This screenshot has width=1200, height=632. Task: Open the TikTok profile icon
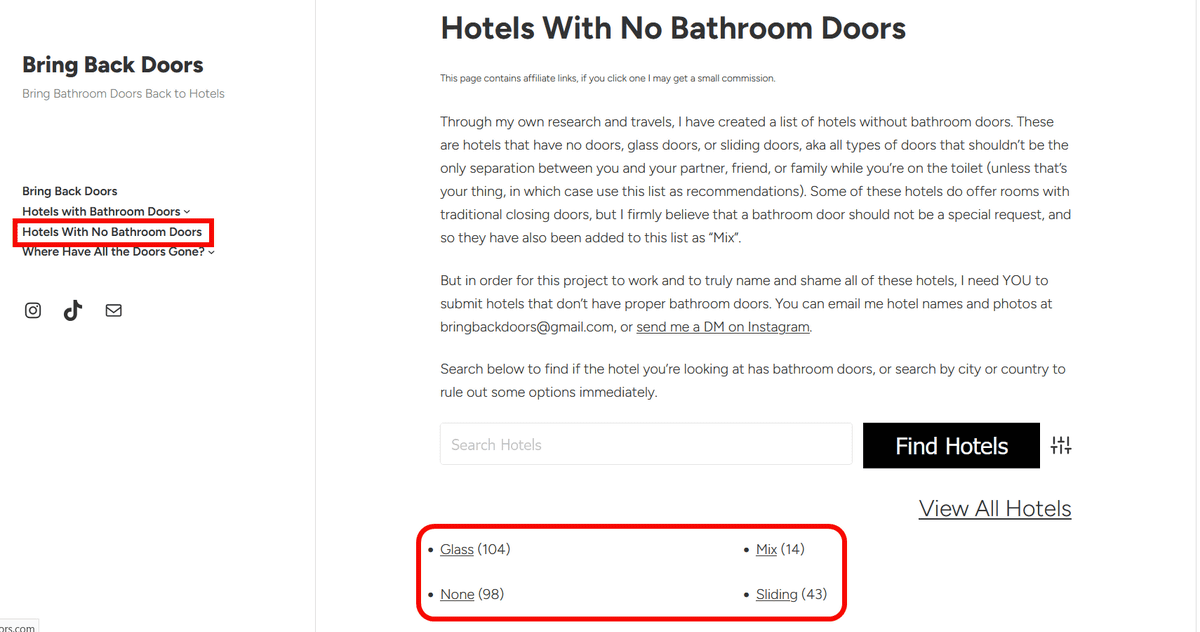pyautogui.click(x=73, y=310)
